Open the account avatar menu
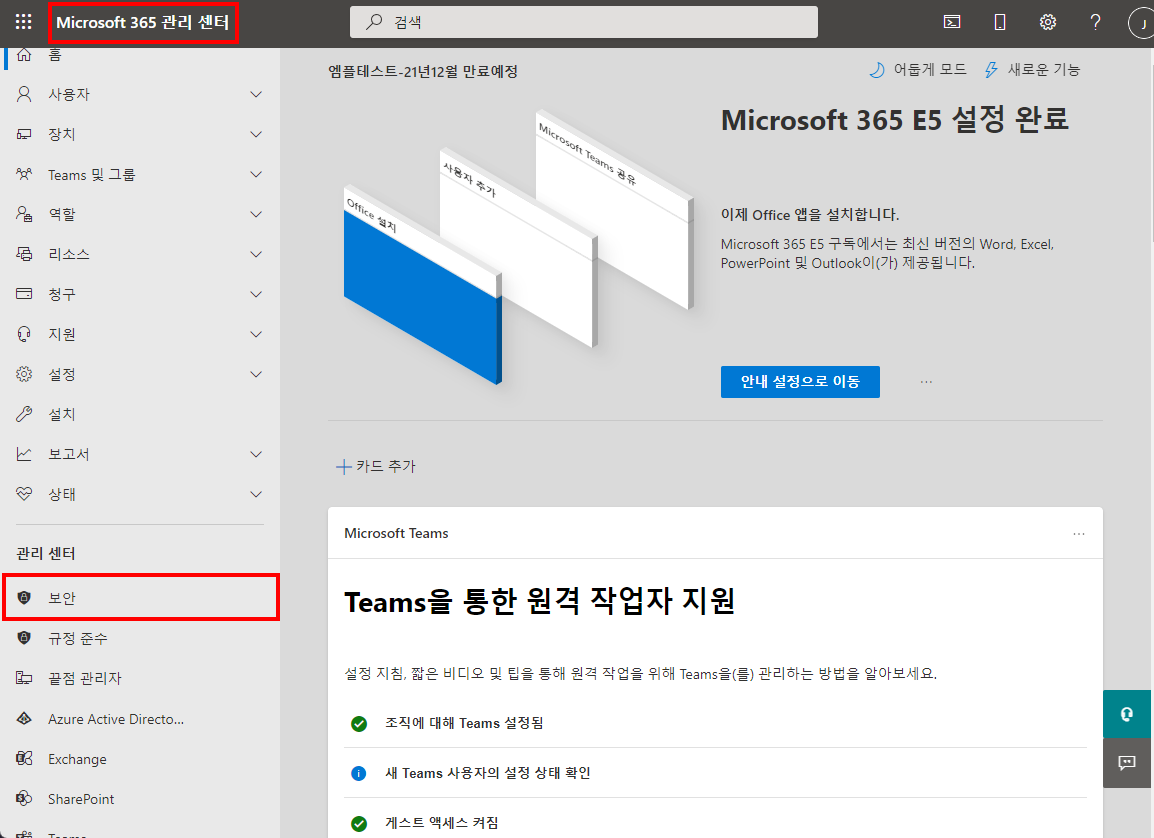The image size is (1154, 838). pos(1141,24)
